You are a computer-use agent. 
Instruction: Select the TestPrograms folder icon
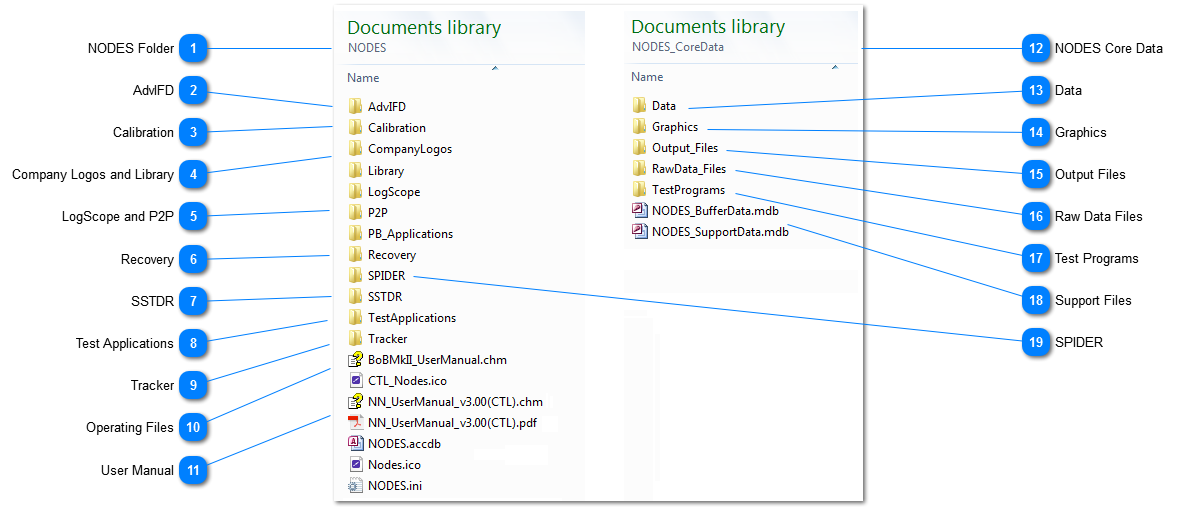coord(640,190)
